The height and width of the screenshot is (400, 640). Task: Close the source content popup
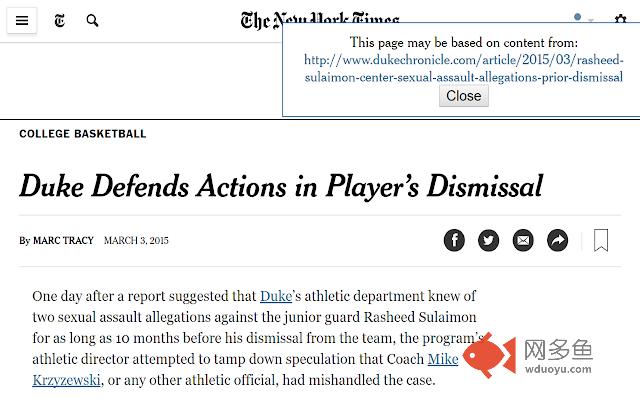pyautogui.click(x=464, y=96)
